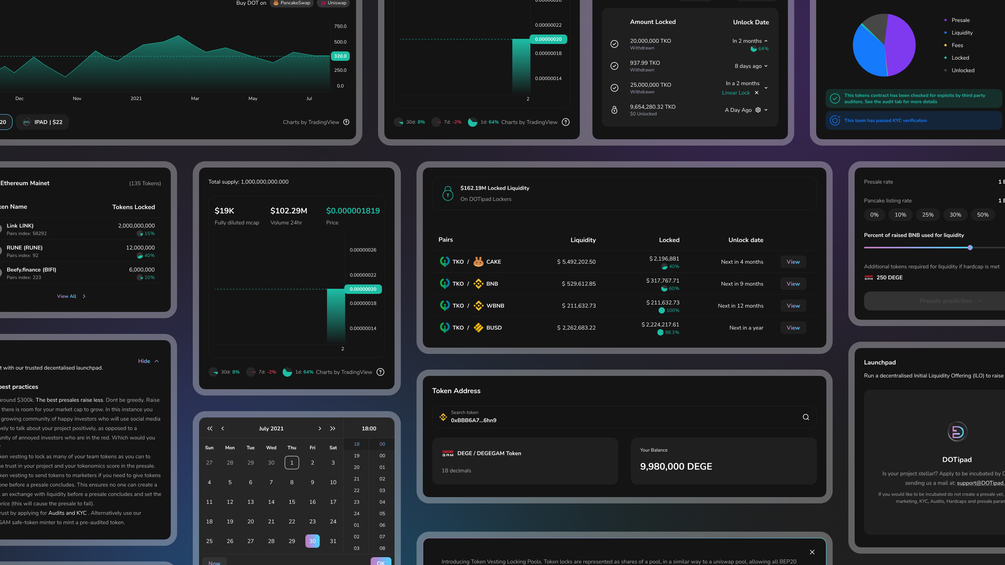Go to next month in calendar

(x=320, y=429)
